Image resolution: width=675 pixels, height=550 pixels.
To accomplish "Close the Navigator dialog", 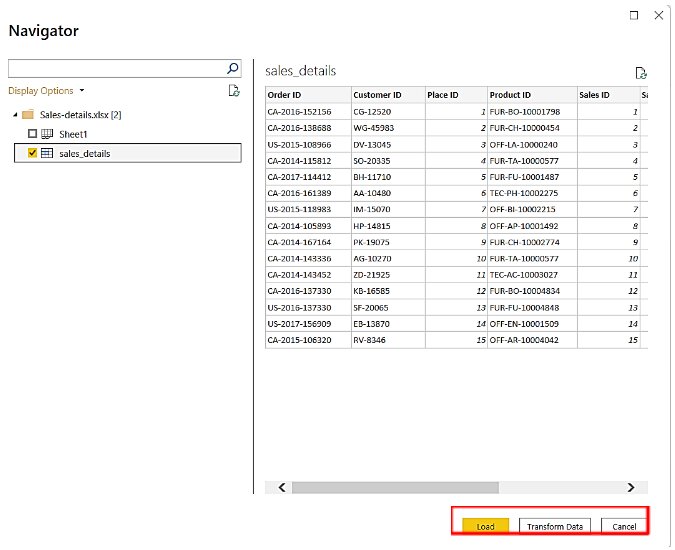I will [x=658, y=15].
